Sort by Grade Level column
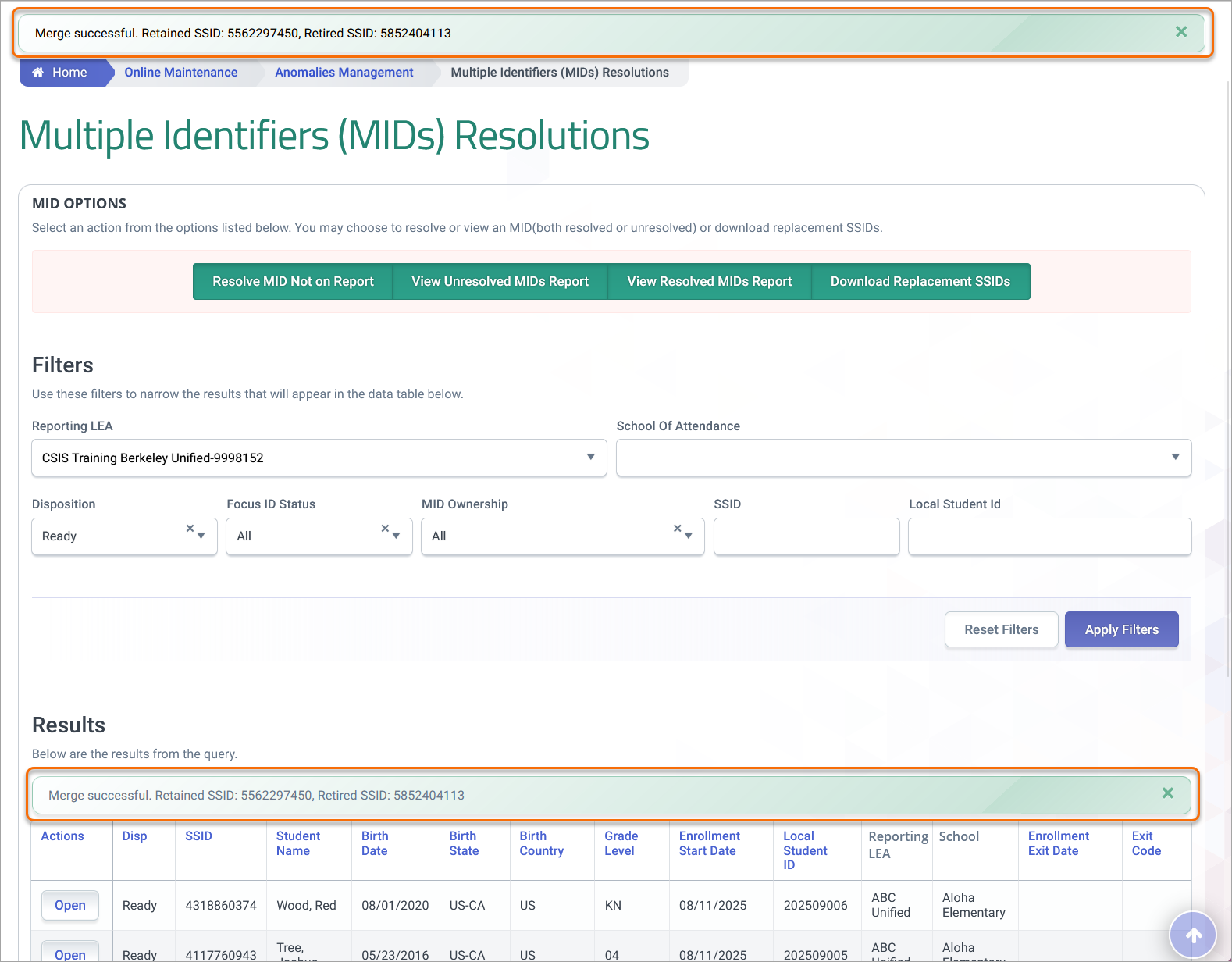 coord(621,843)
